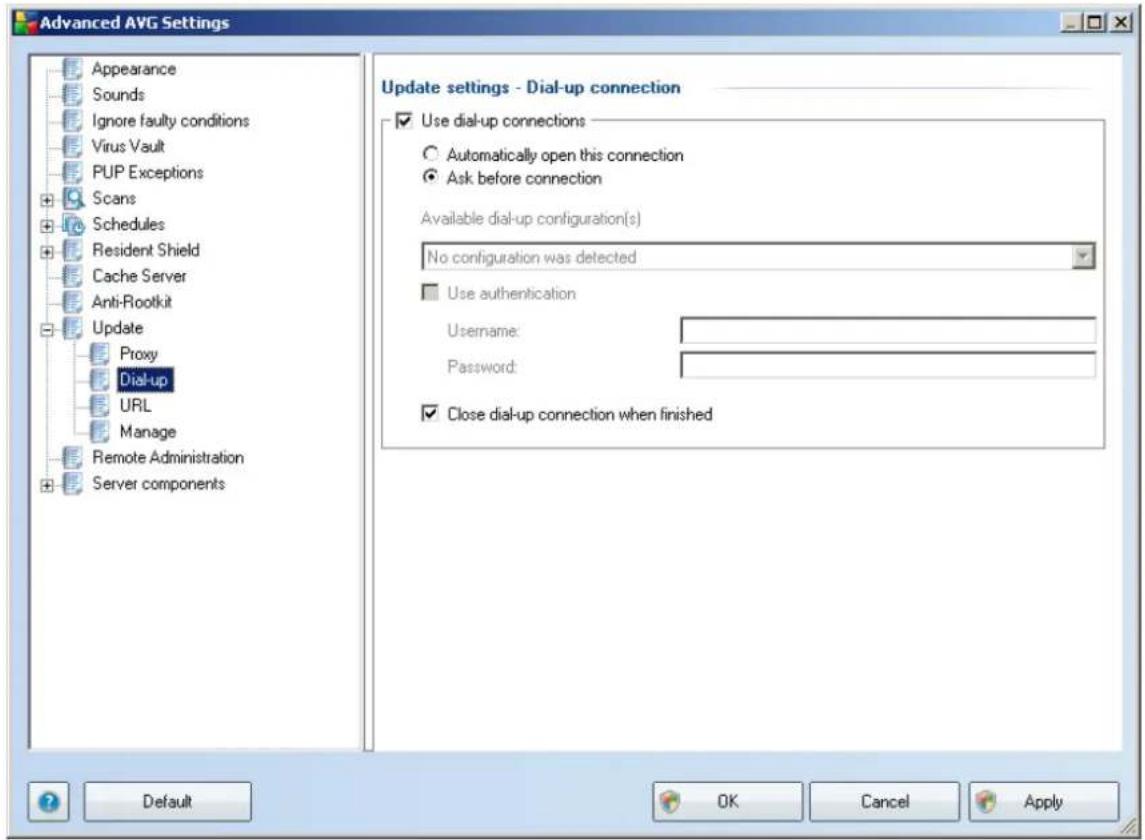Open the Sounds settings page
Screen dimensions: 1145x840
click(x=118, y=95)
